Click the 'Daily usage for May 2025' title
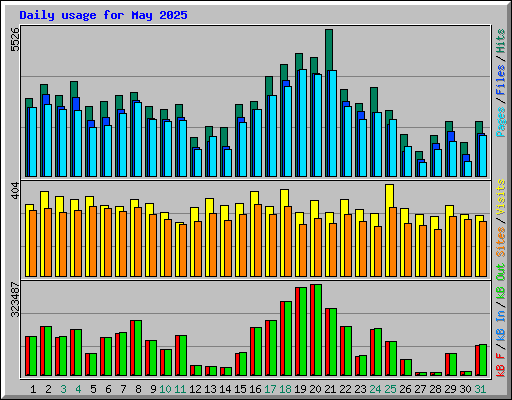Viewport: 512px width, 400px height. (x=103, y=15)
